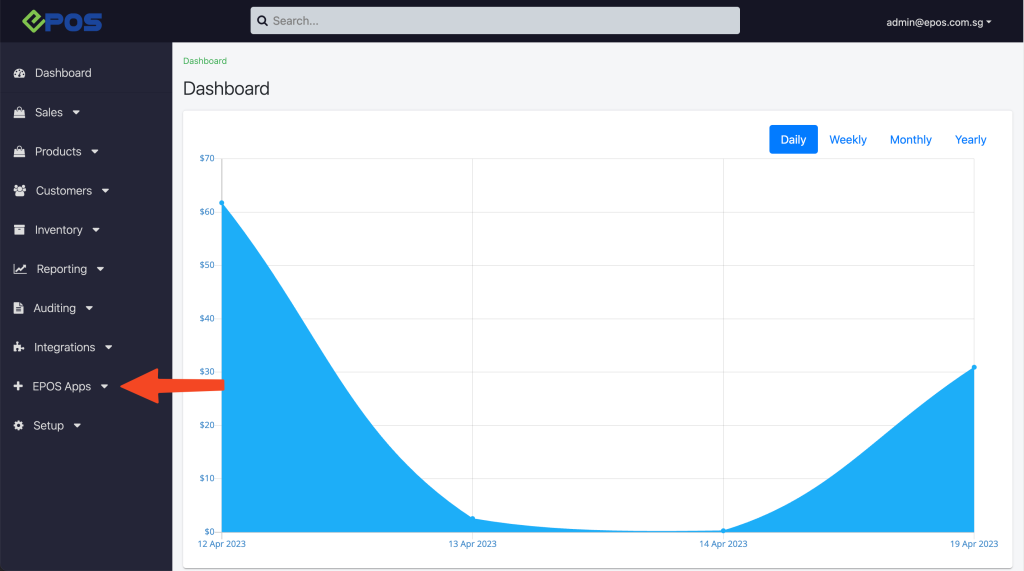This screenshot has height=571, width=1024.
Task: Click the EPOS logo
Action: tap(62, 22)
